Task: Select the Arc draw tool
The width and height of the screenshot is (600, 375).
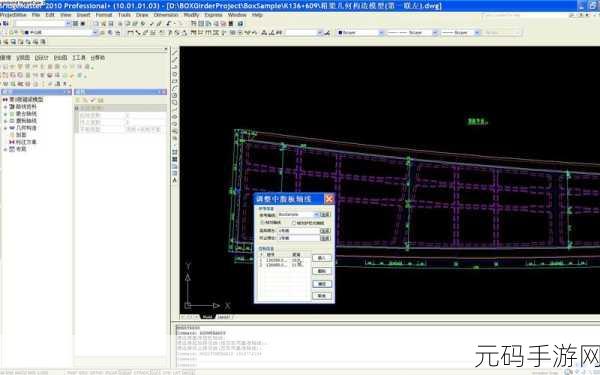Action: tap(175, 89)
